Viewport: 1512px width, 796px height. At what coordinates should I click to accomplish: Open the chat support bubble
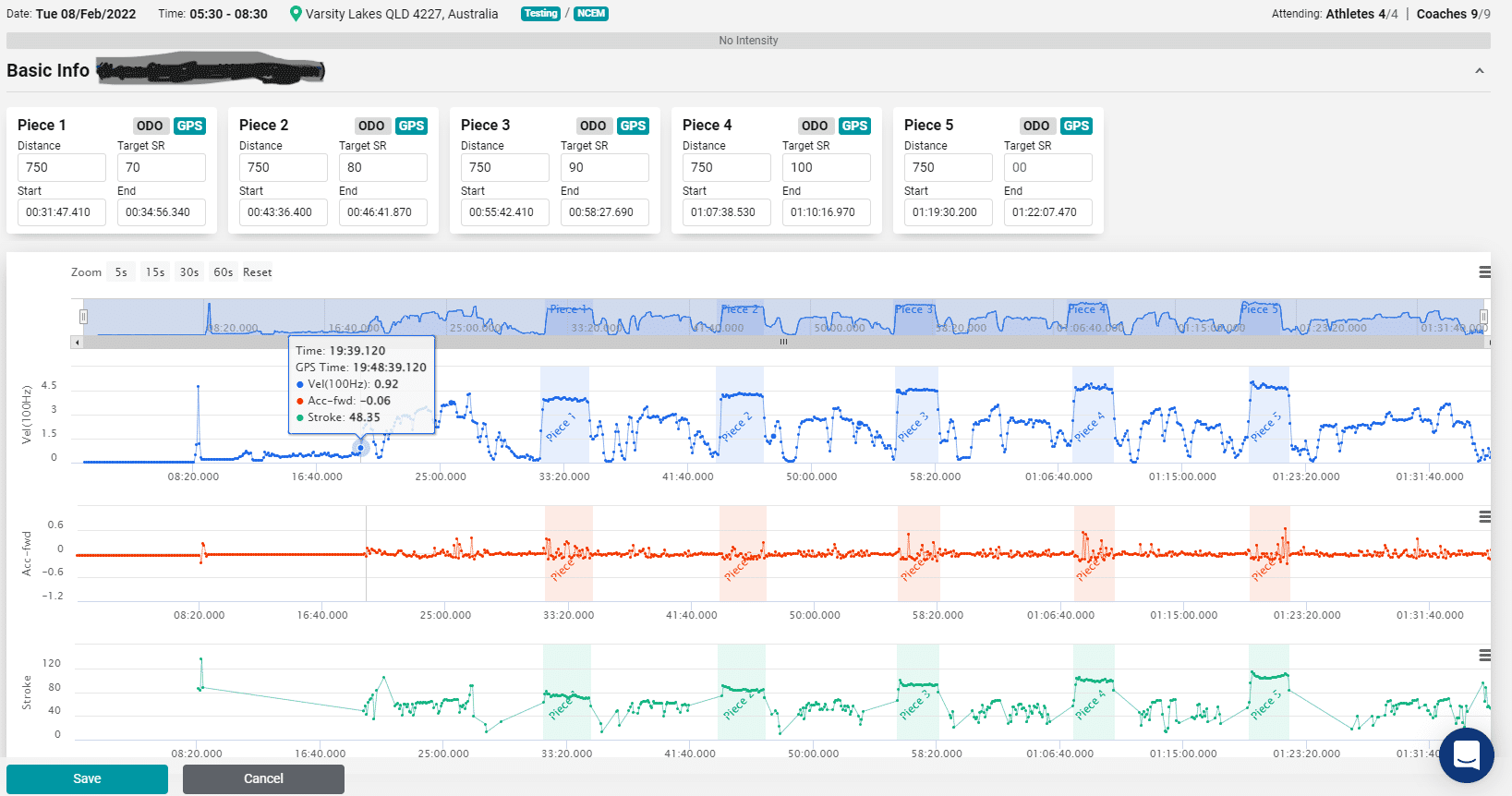point(1466,755)
